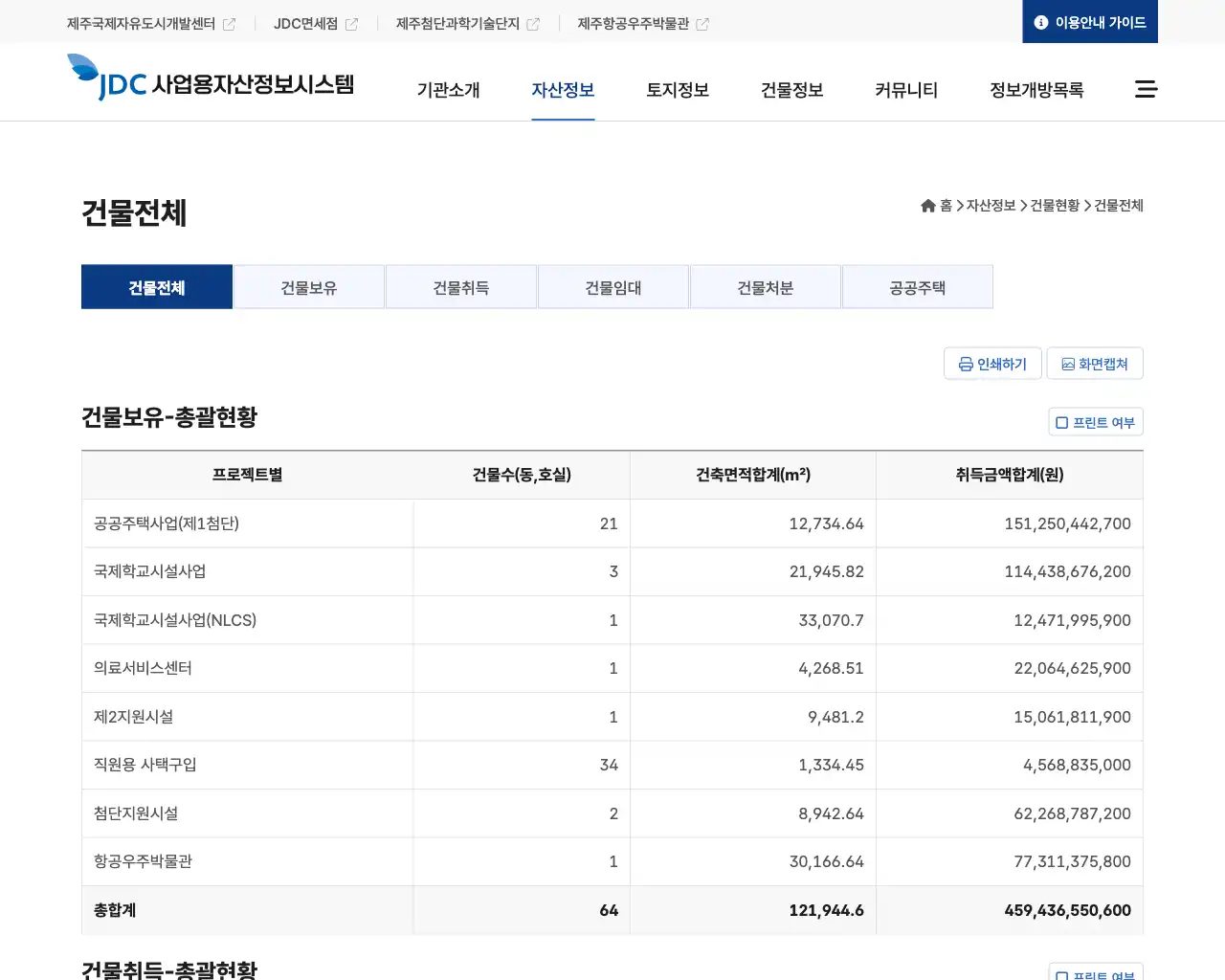1225x980 pixels.
Task: Click the 프로젝트별 column header
Action: click(247, 475)
